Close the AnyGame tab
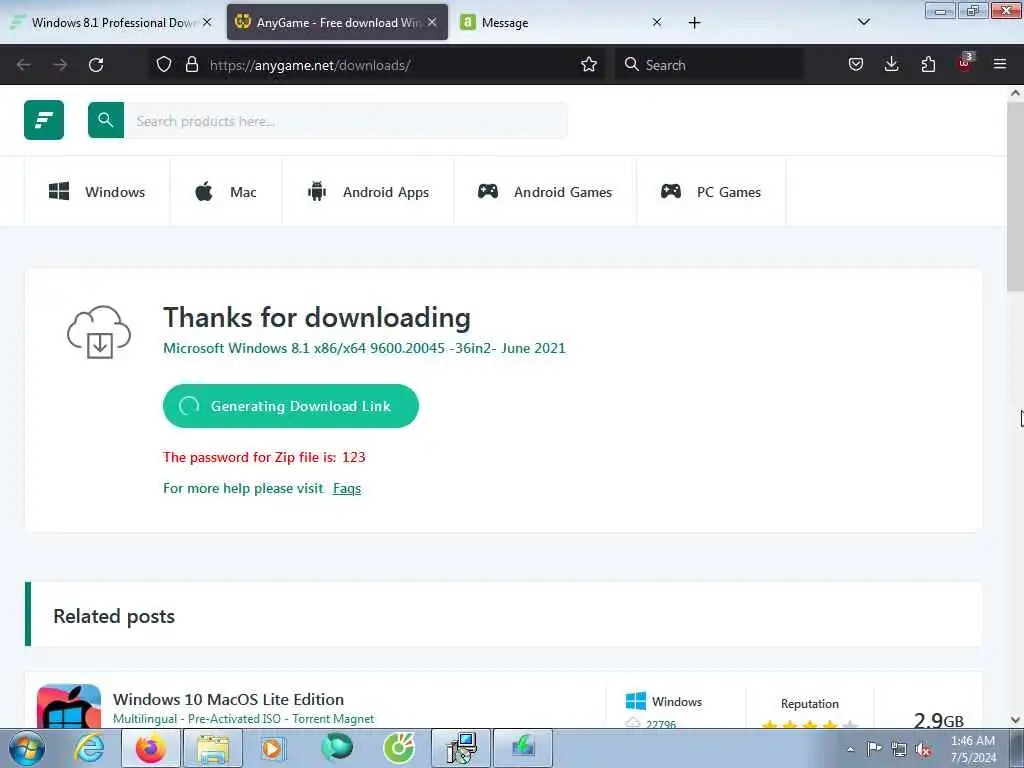Viewport: 1024px width, 768px height. click(432, 22)
